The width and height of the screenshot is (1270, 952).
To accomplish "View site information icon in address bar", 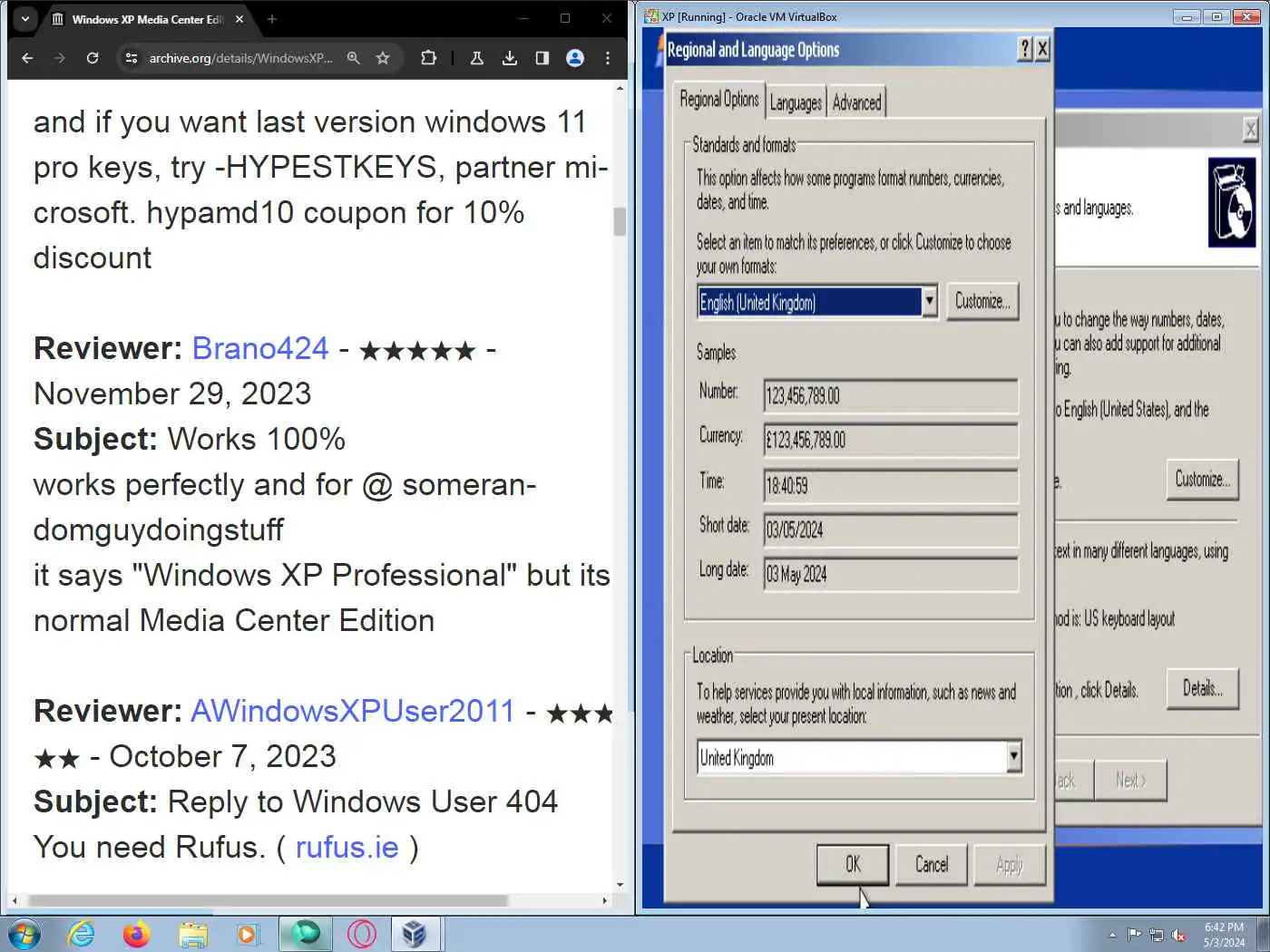I will point(132,58).
